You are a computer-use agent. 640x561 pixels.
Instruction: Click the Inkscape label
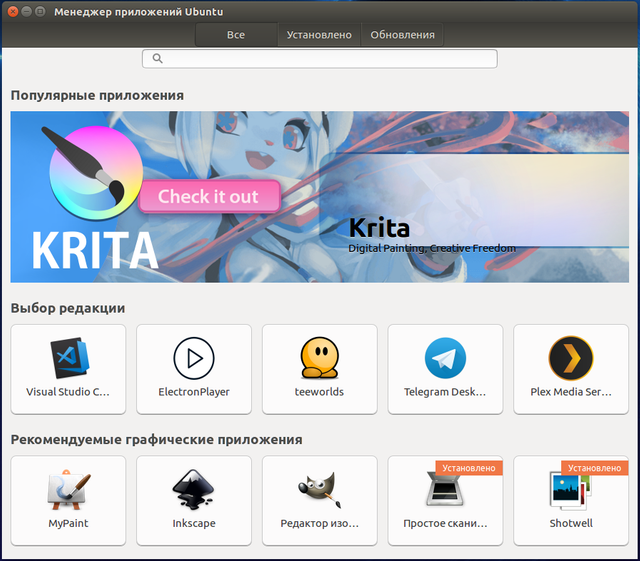pyautogui.click(x=194, y=523)
